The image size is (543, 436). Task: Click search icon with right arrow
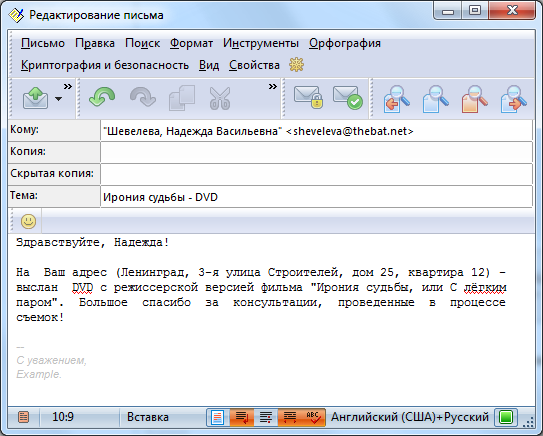coord(514,99)
